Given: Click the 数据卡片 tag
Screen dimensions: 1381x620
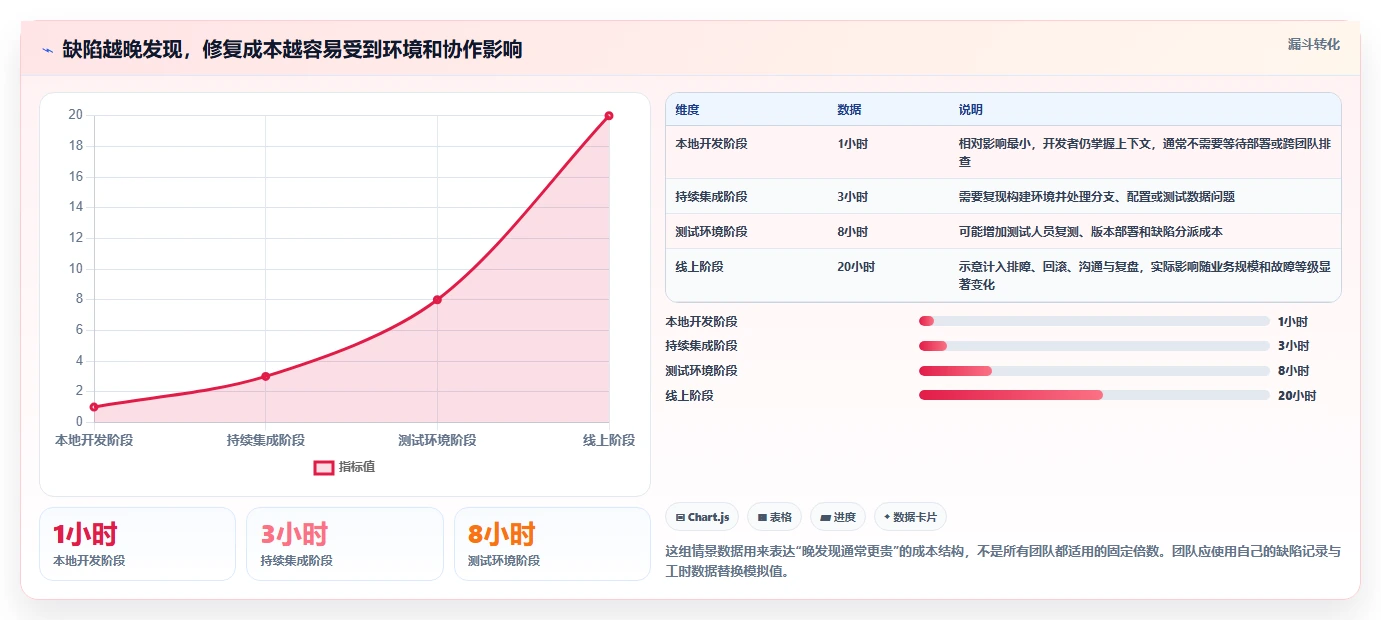Looking at the screenshot, I should click(910, 517).
